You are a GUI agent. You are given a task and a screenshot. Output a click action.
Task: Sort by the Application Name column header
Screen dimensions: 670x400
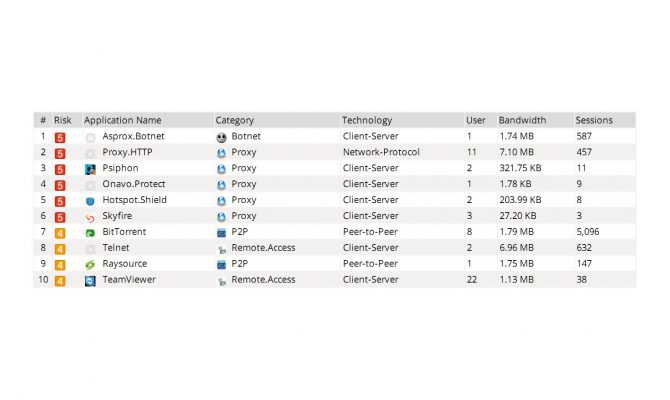[122, 120]
